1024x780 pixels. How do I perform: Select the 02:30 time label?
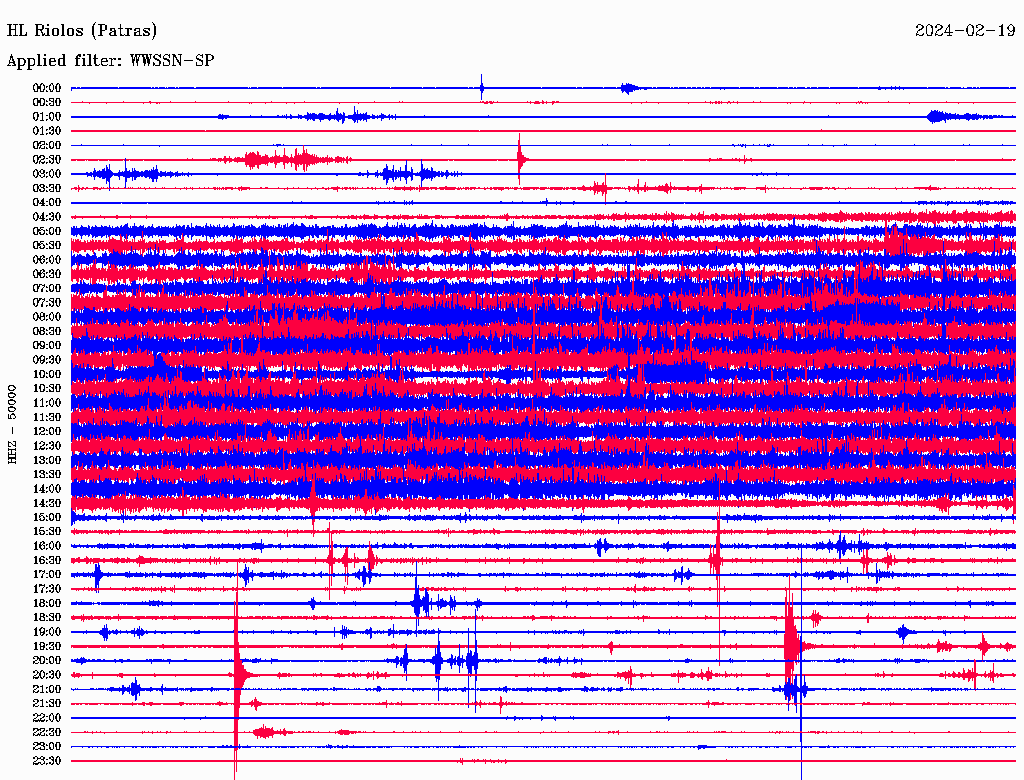click(x=47, y=160)
